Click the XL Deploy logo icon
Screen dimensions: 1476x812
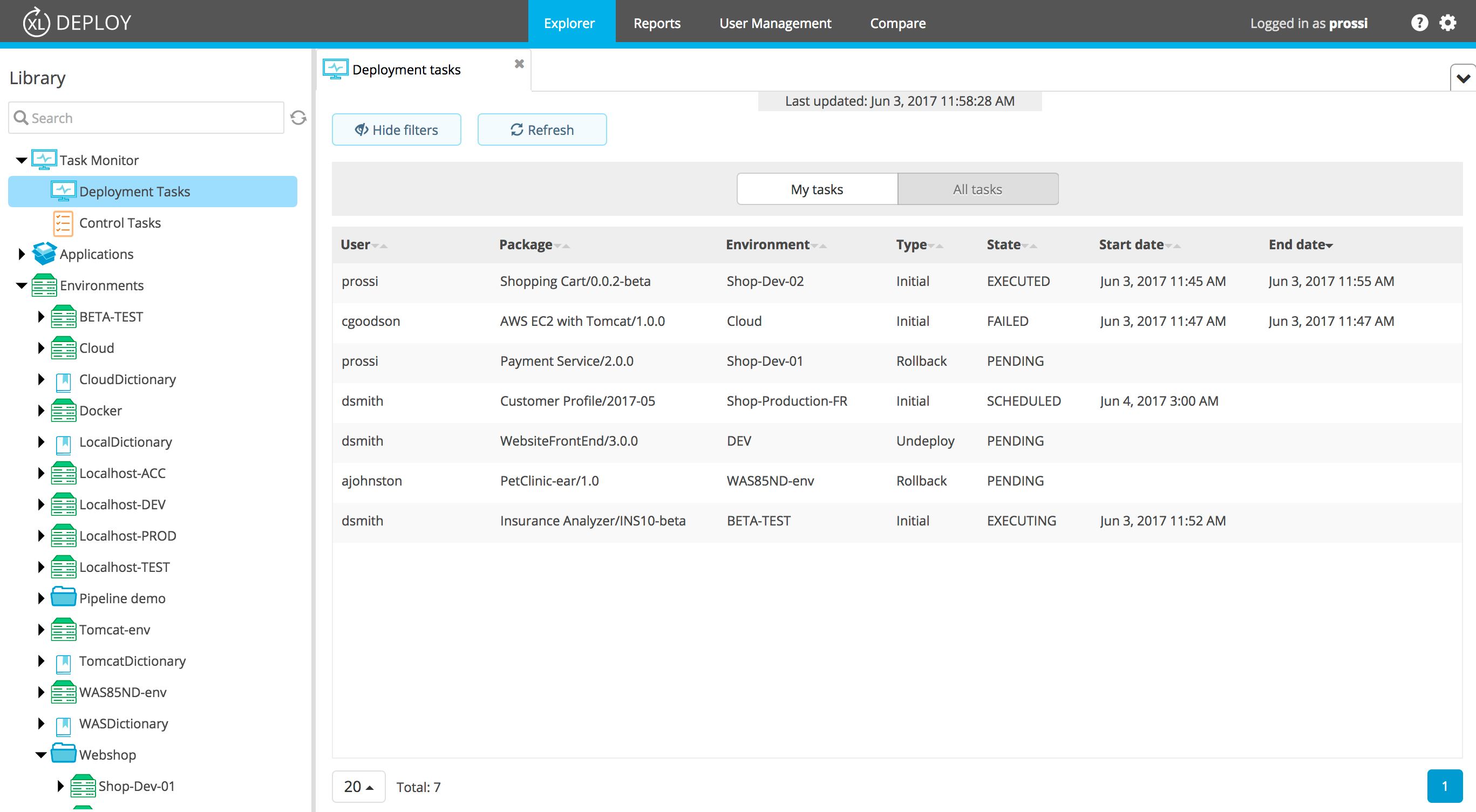(x=36, y=22)
